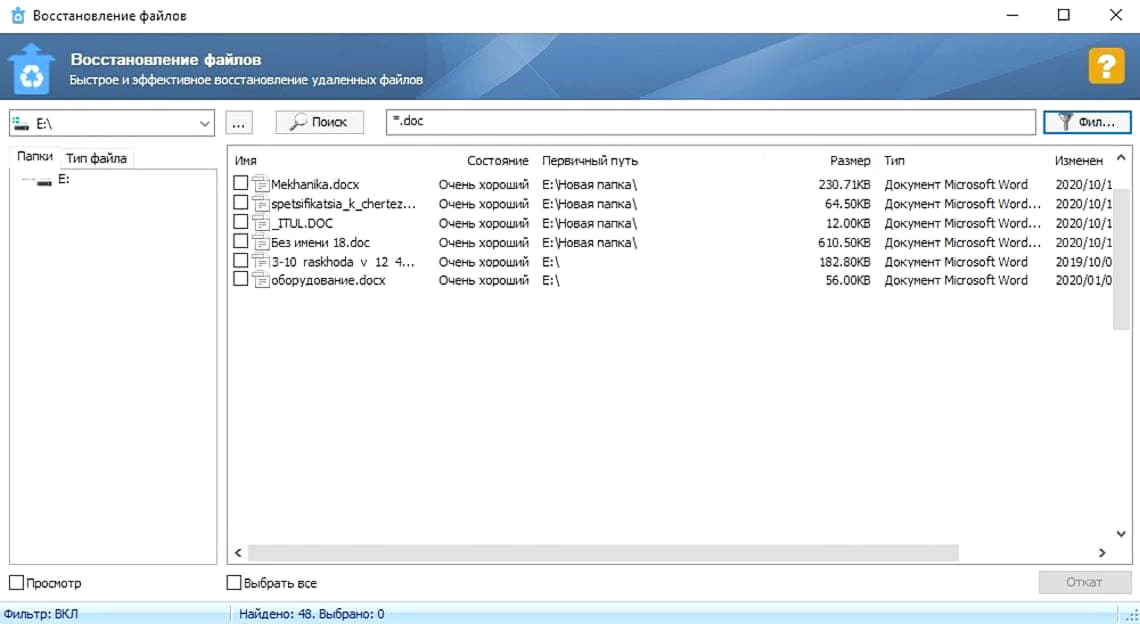Image resolution: width=1140 pixels, height=624 pixels.
Task: Click the E: drive icon in tree
Action: [x=44, y=181]
